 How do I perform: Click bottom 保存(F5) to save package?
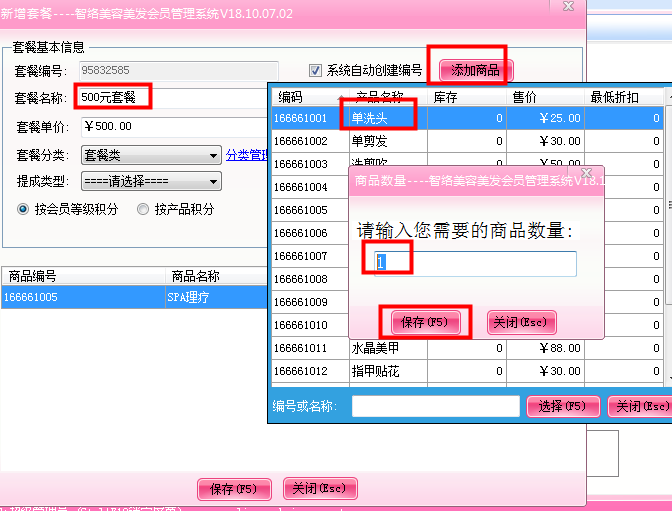tap(234, 489)
